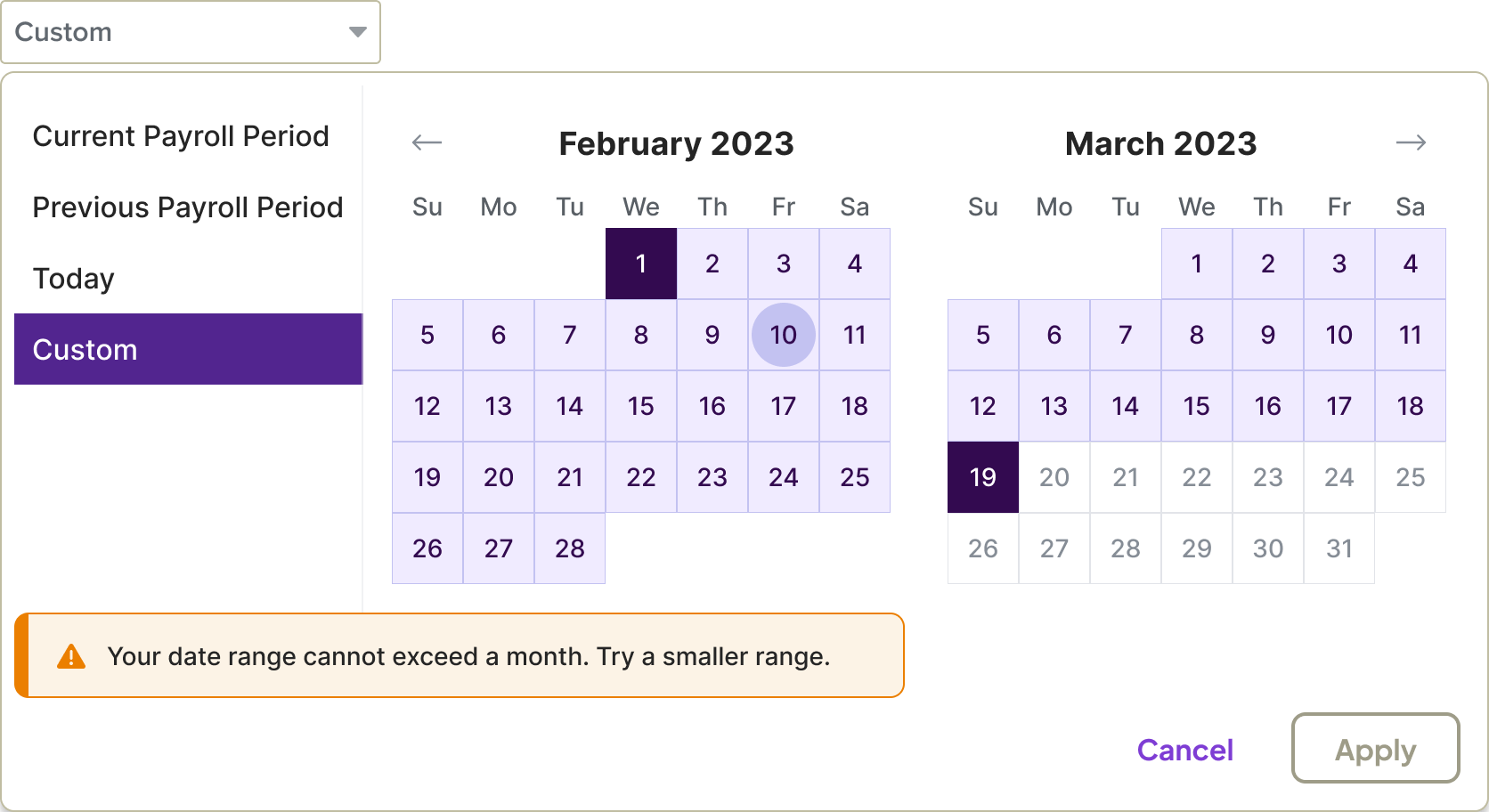This screenshot has height=812, width=1489.
Task: Choose February 28 in the calendar
Action: (570, 548)
